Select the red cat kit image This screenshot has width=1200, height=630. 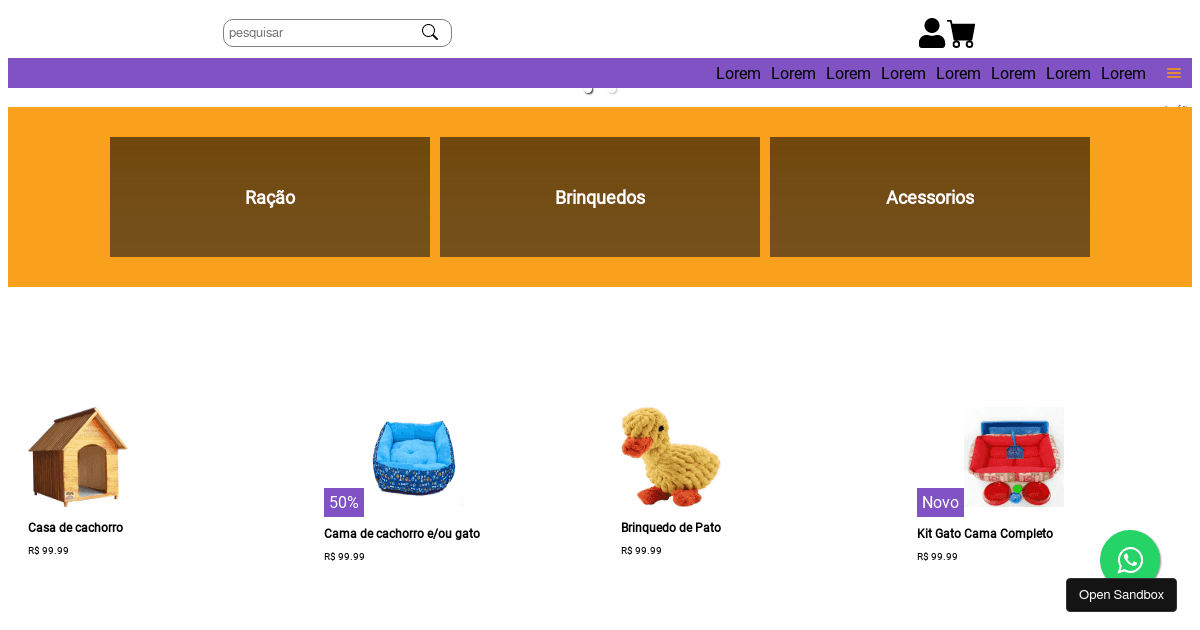[x=1014, y=457]
